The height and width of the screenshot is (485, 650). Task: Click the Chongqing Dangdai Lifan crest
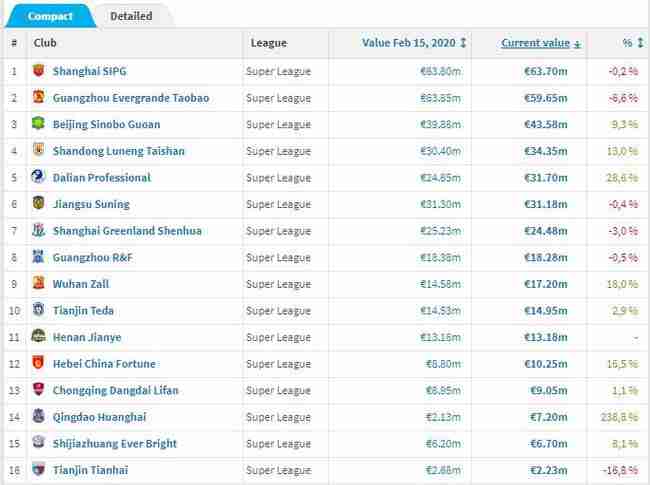38,390
